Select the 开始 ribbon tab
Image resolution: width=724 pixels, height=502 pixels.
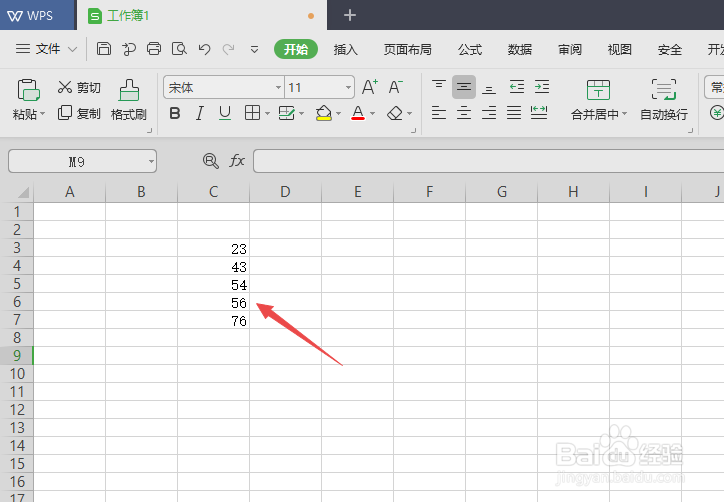(296, 49)
